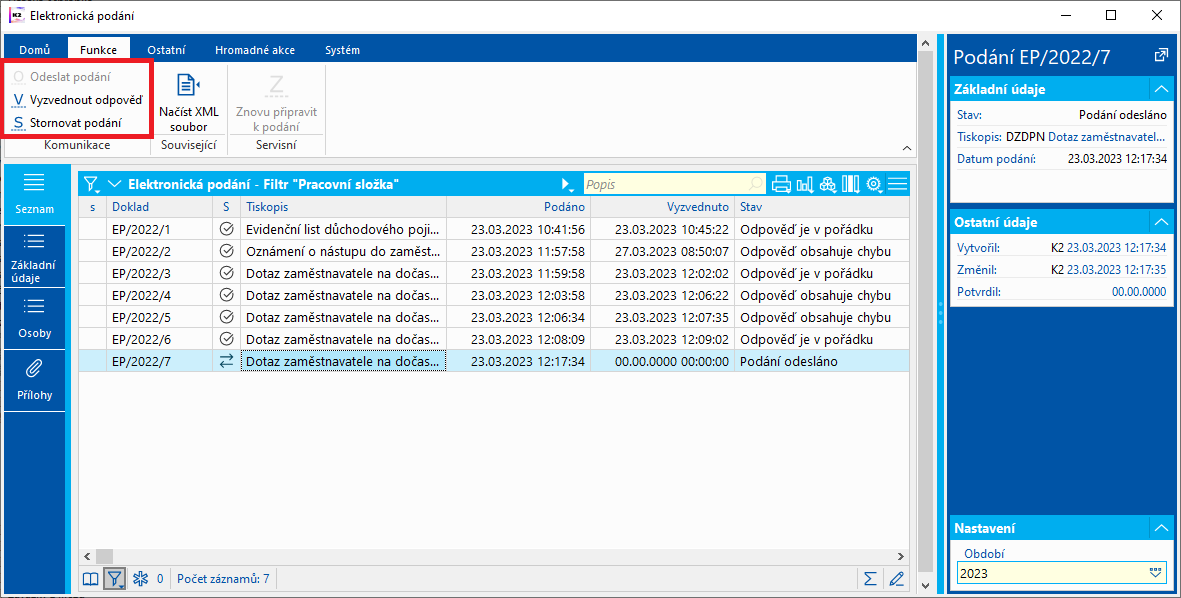The width and height of the screenshot is (1181, 598).
Task: Open the Přílohy paperclip page
Action: (x=35, y=380)
